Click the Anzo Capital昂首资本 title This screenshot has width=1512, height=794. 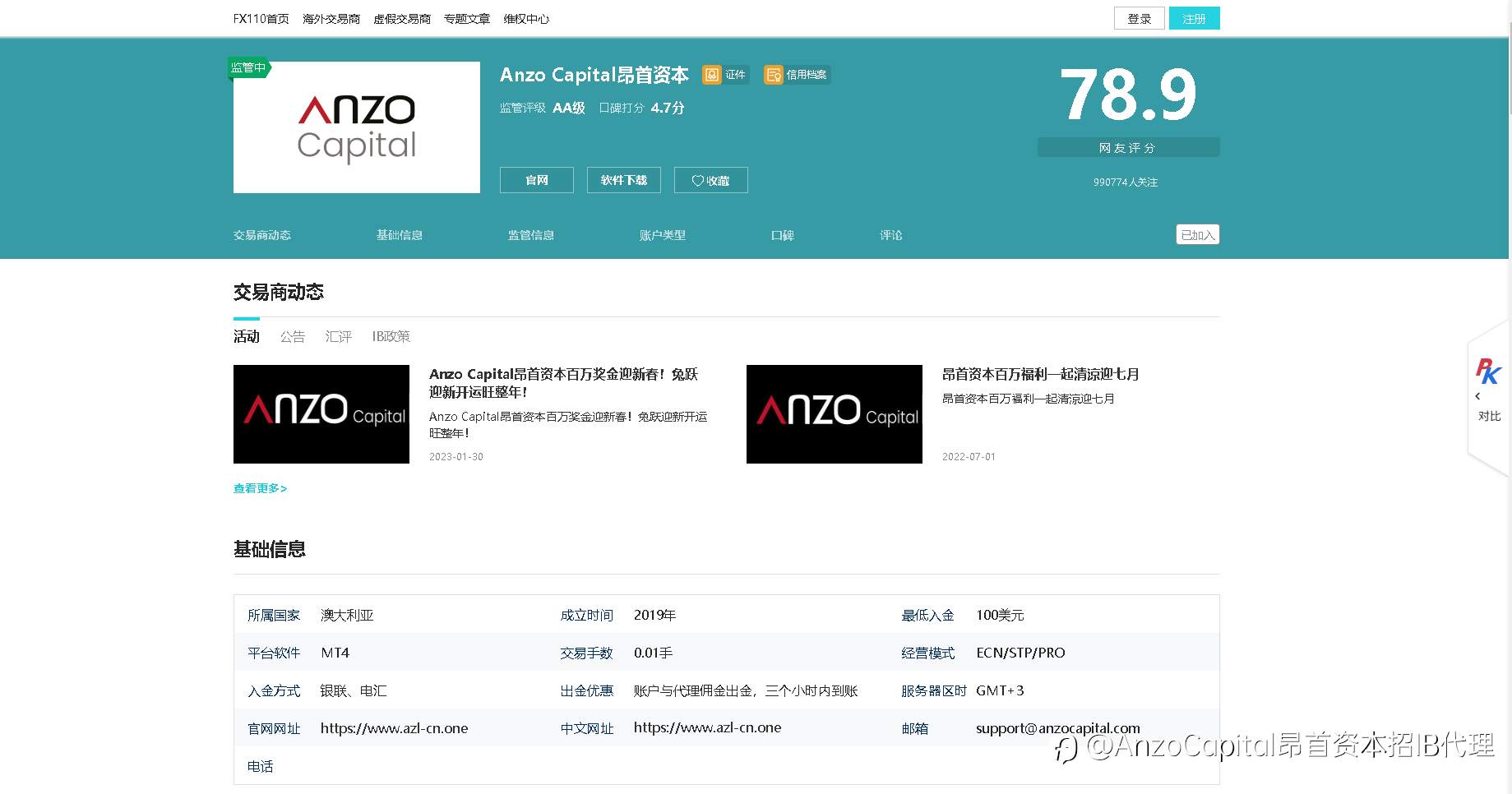(594, 75)
